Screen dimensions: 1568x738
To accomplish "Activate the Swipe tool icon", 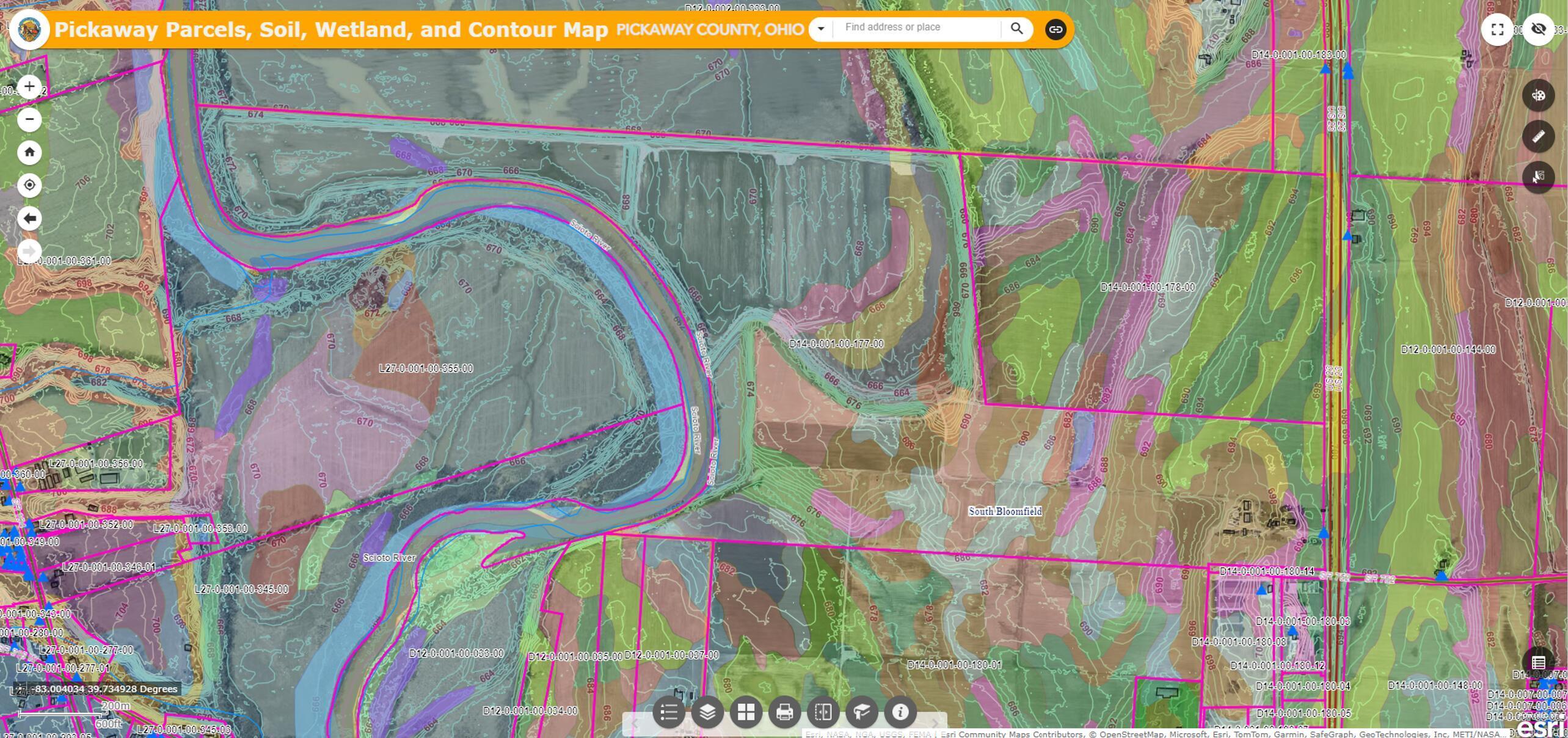I will pyautogui.click(x=823, y=712).
